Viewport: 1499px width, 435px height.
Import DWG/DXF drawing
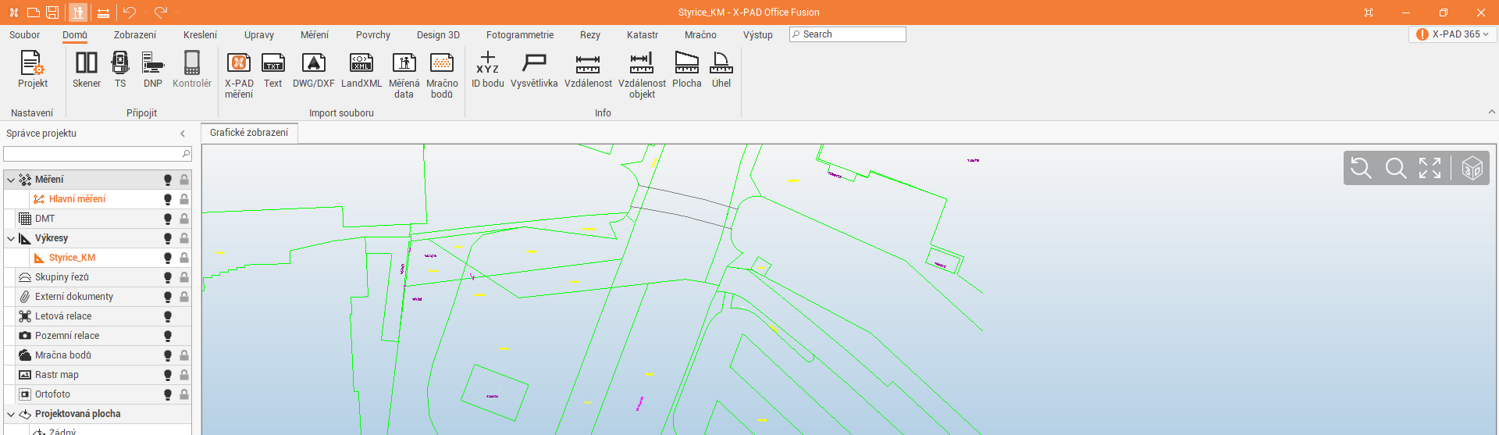[x=313, y=69]
